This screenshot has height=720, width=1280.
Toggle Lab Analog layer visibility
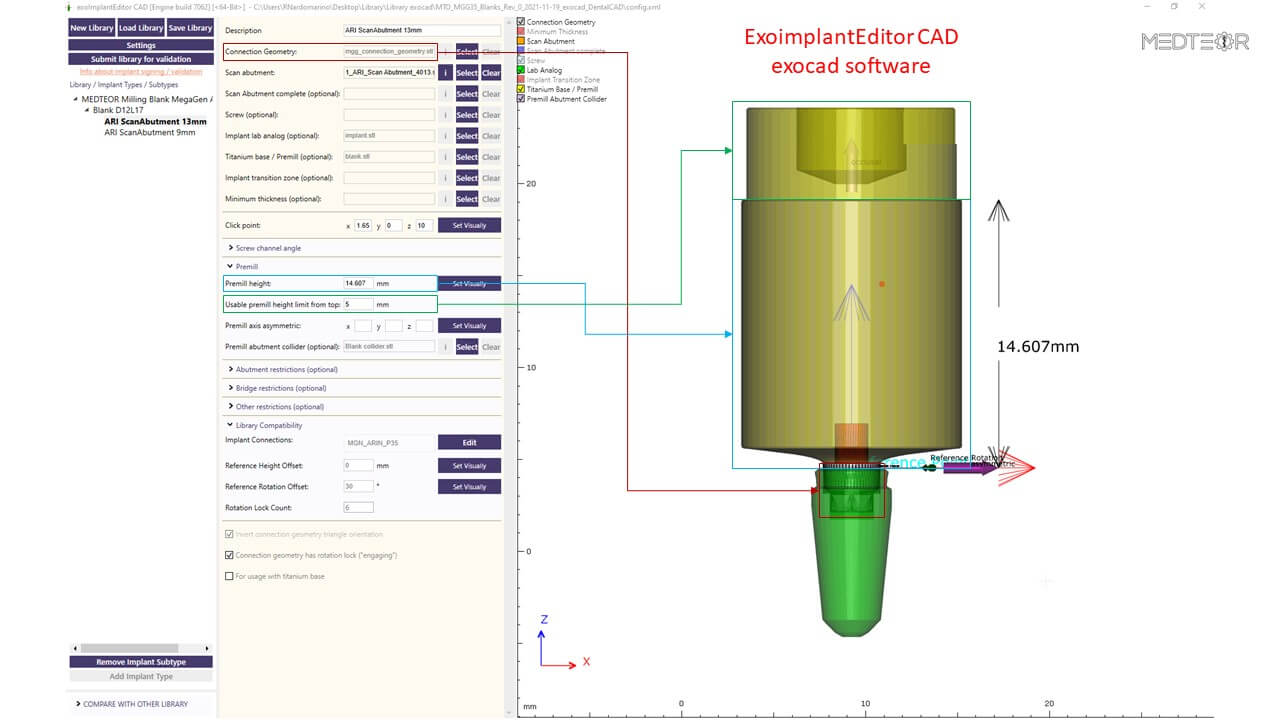coord(521,70)
